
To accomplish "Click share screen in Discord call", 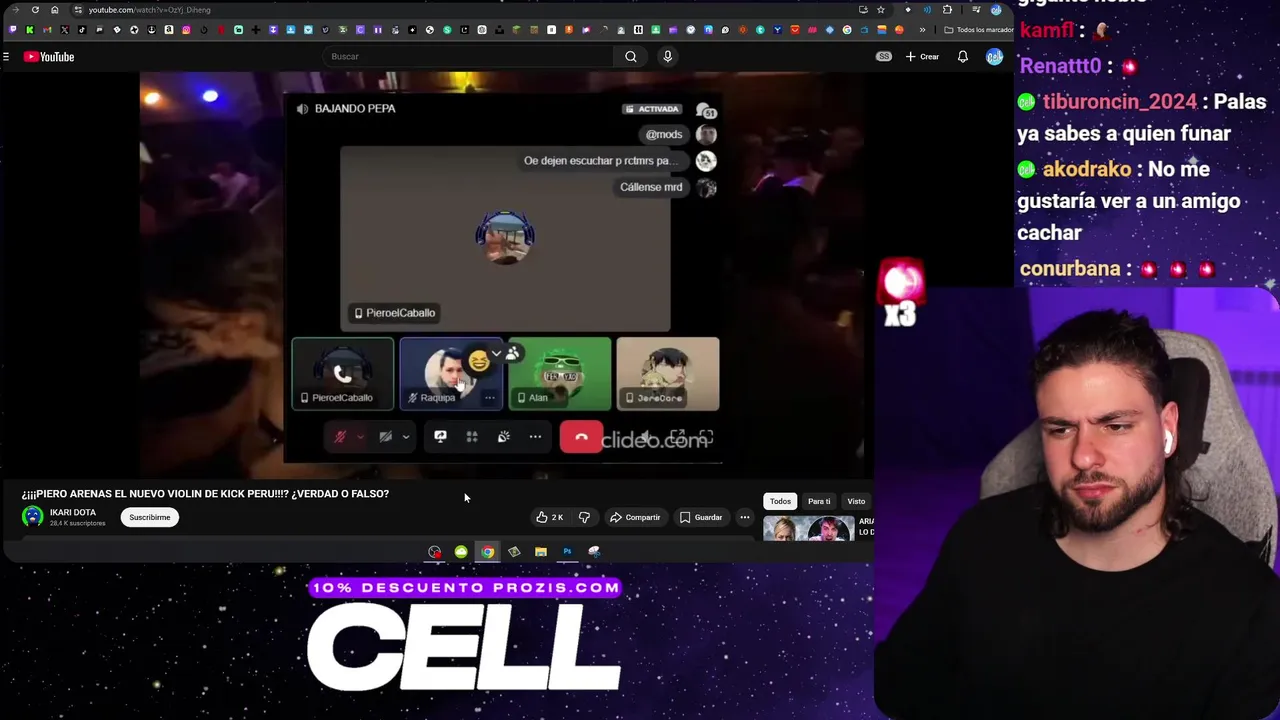I will coord(440,437).
